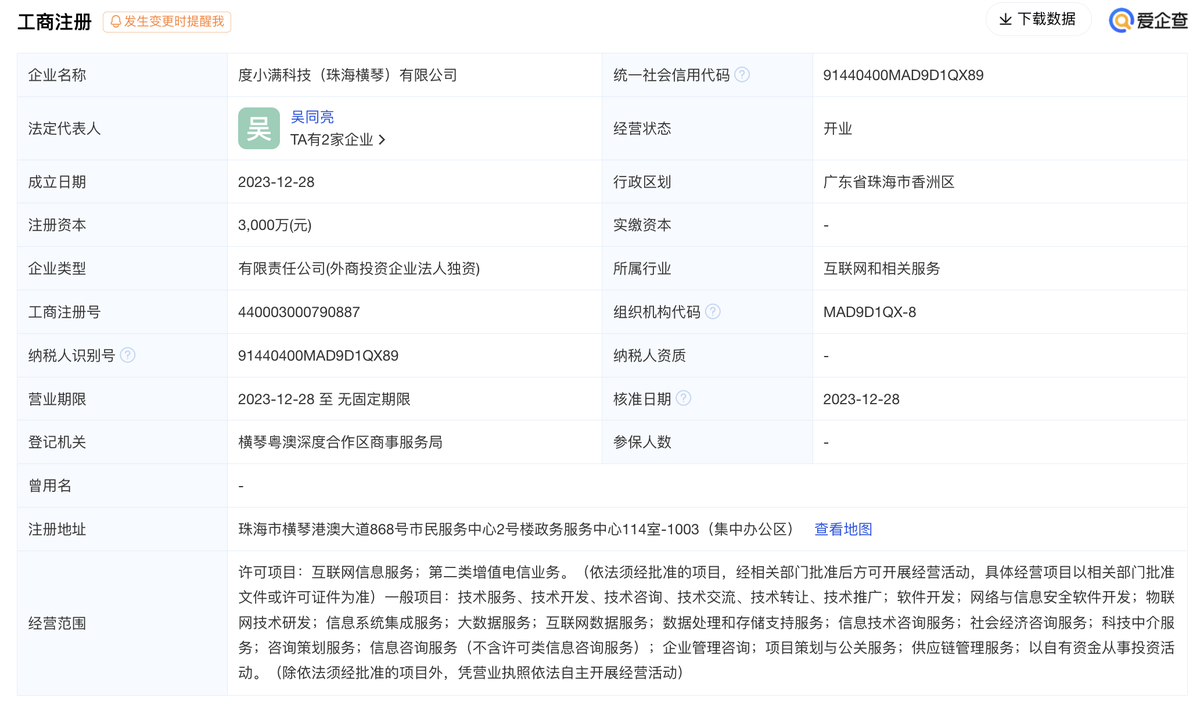Click the 工商注册 section heading
Screen dimensions: 1200x705
click(x=54, y=21)
